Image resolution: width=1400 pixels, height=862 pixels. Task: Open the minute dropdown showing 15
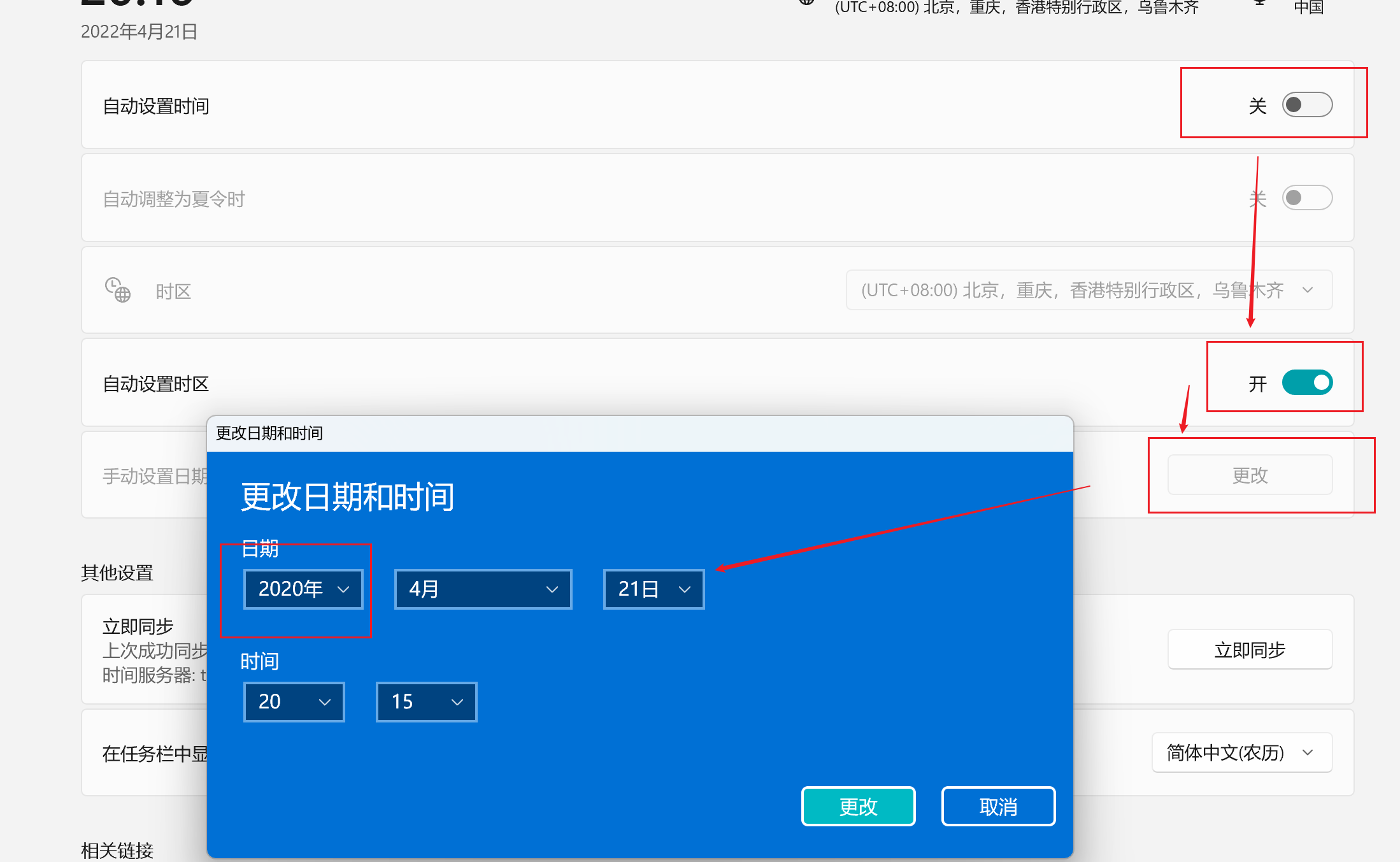[426, 702]
